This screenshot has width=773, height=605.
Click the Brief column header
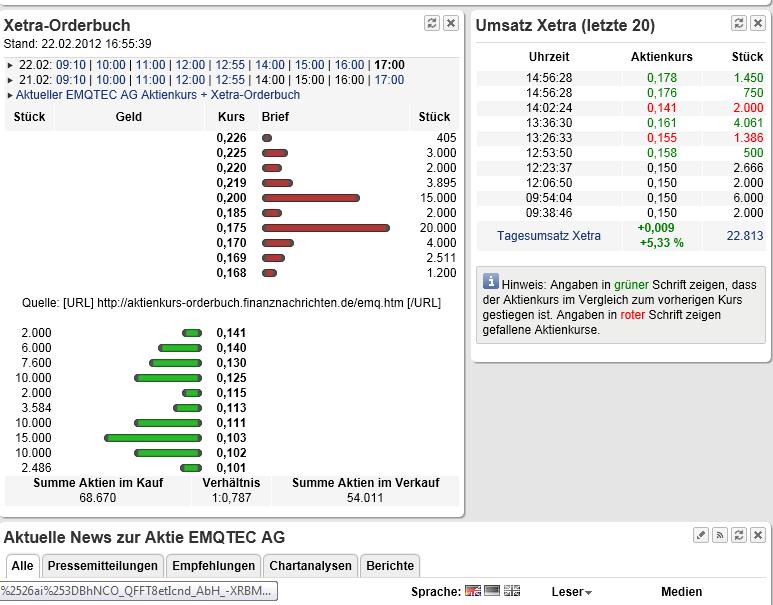(275, 117)
